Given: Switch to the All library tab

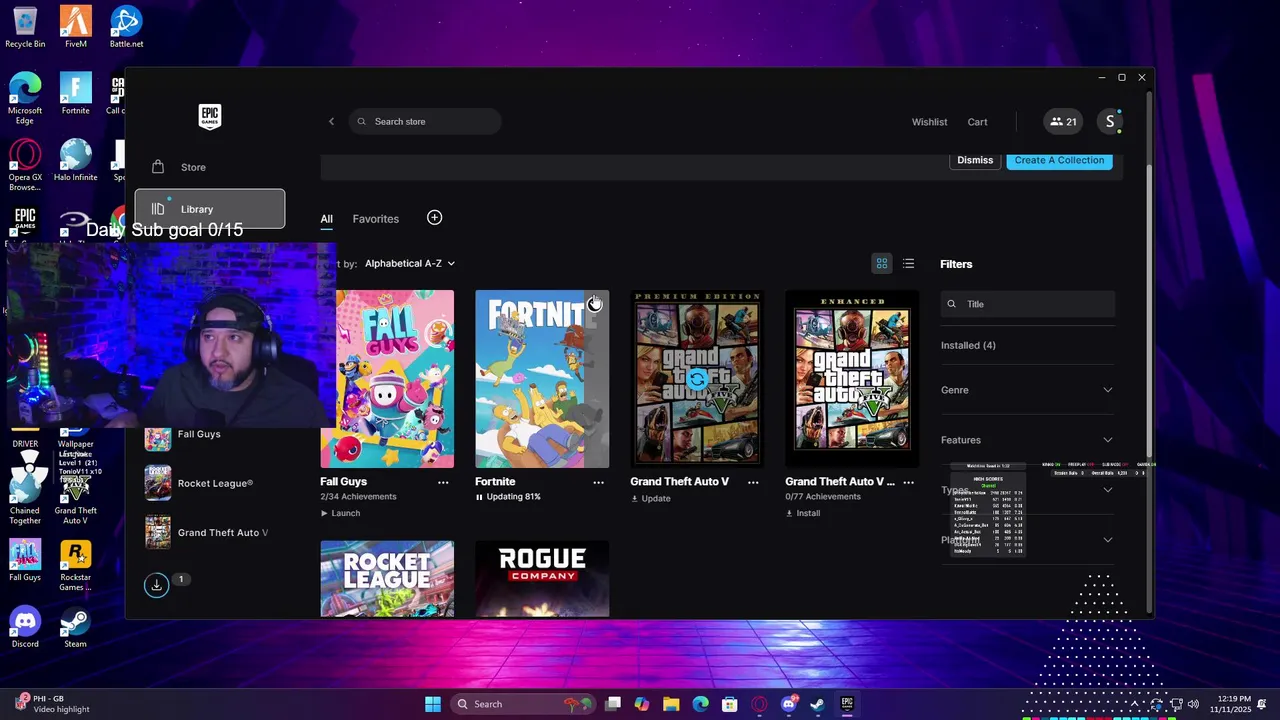Looking at the screenshot, I should click(x=327, y=219).
